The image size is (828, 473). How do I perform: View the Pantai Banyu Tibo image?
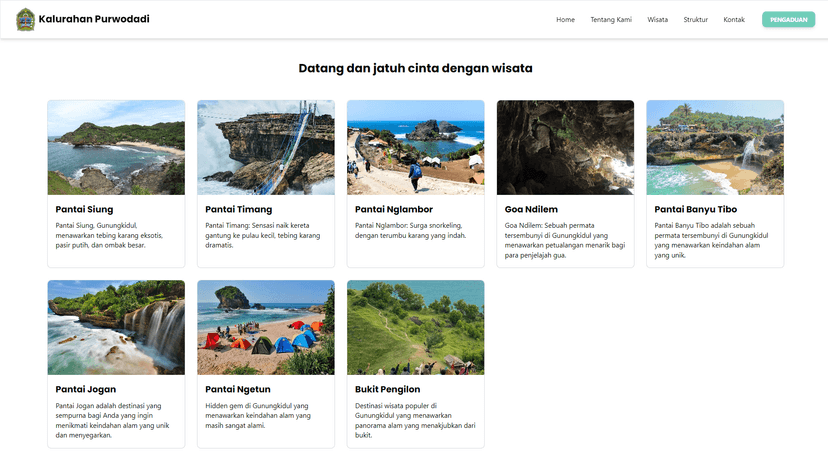coord(715,147)
